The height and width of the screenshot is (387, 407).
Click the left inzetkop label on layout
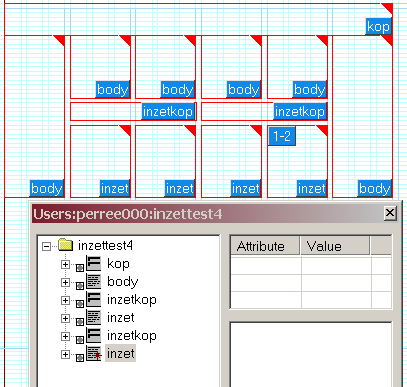pyautogui.click(x=168, y=111)
